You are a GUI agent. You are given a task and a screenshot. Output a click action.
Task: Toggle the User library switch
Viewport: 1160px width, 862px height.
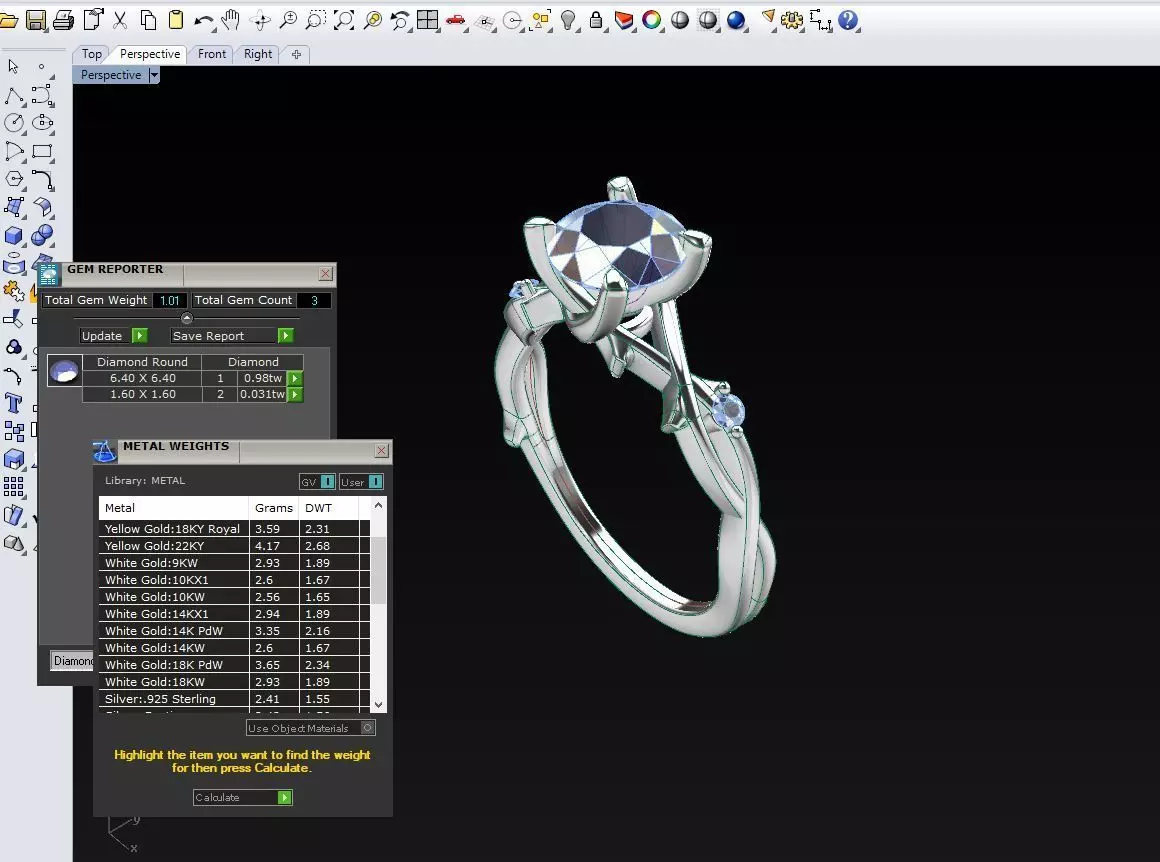(x=361, y=482)
